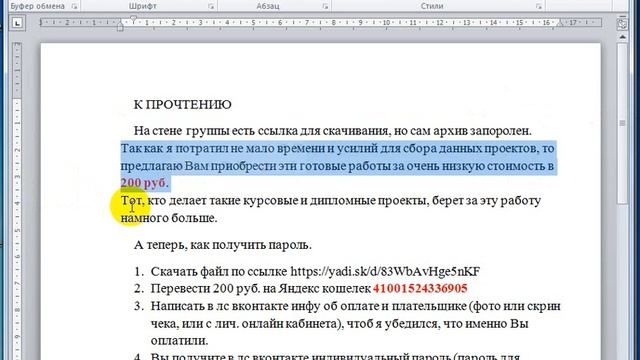
Task: Click the line starting 'предлагаю Вам приобрести'
Action: (337, 166)
